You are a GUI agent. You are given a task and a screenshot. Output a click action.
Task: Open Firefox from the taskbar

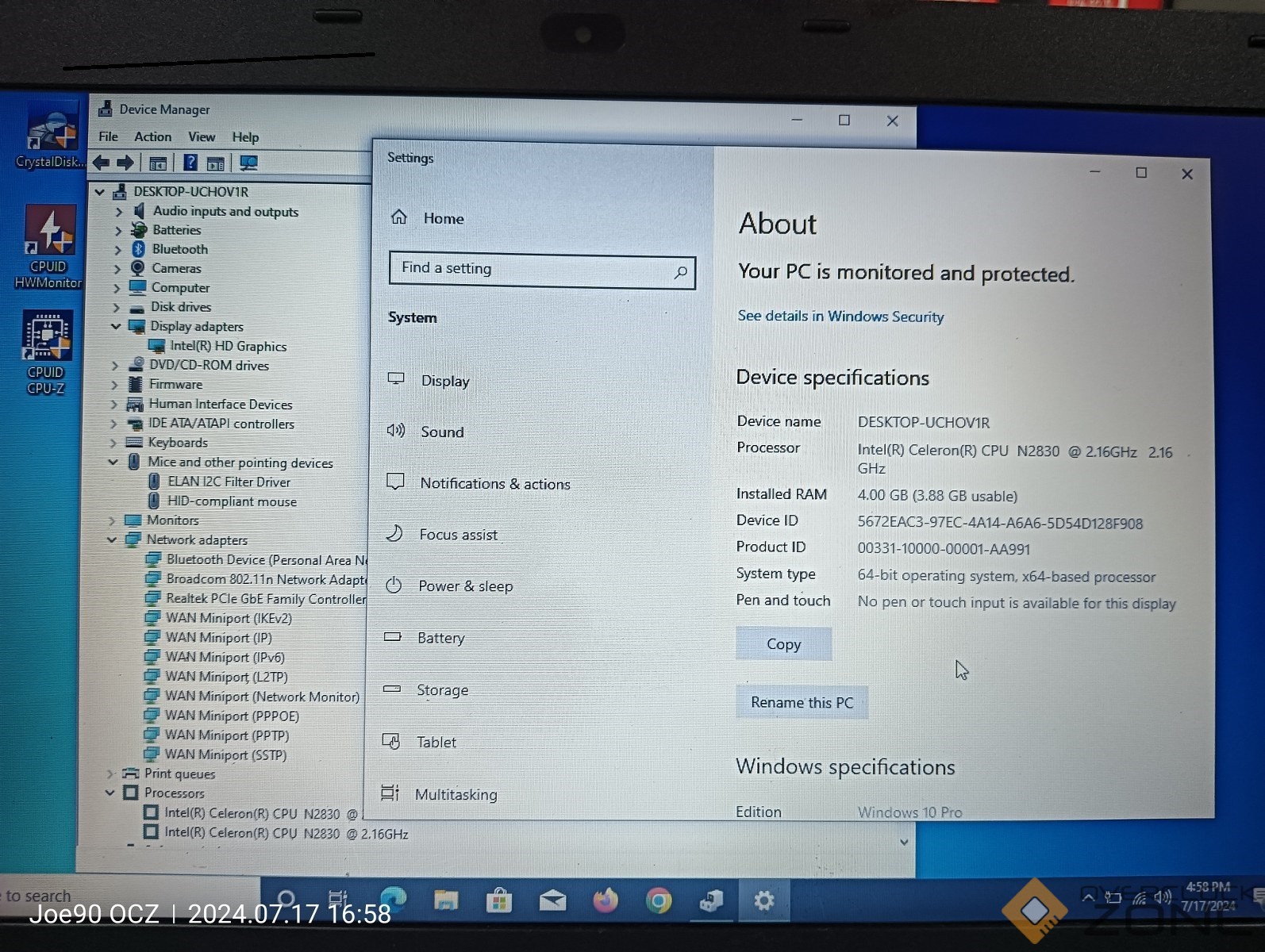pos(606,900)
